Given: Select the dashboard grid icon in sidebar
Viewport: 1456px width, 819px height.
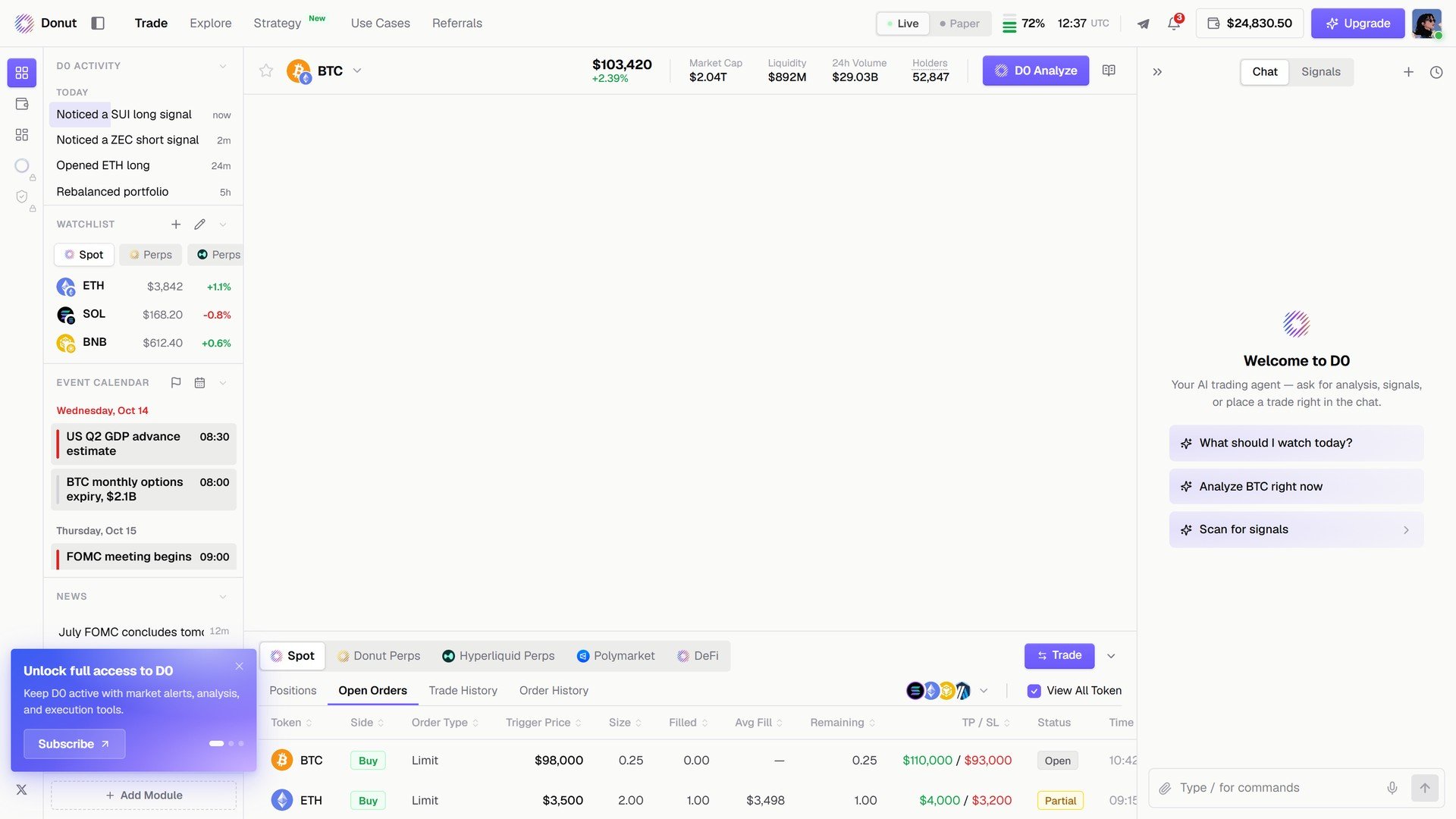Looking at the screenshot, I should pyautogui.click(x=22, y=73).
